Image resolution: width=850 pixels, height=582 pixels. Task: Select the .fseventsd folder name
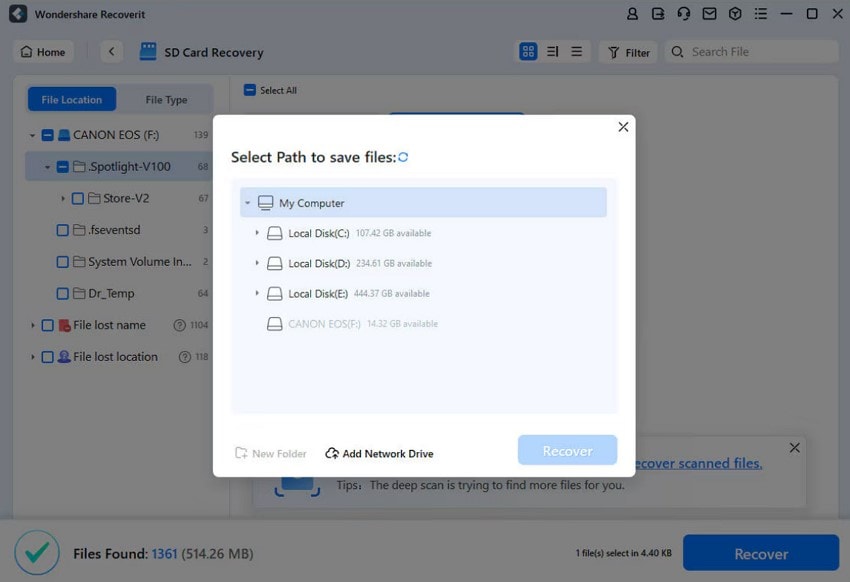click(114, 230)
